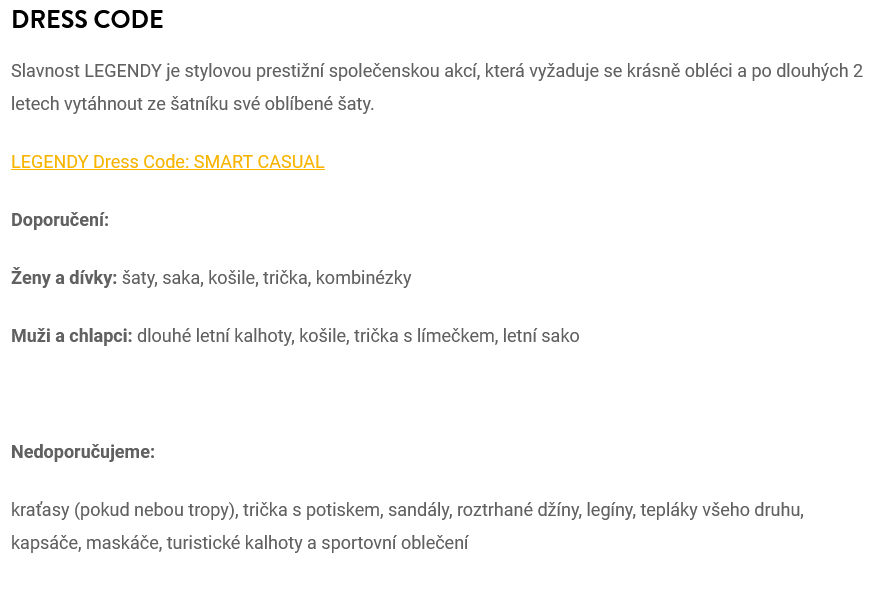Click the word legíny

click(x=609, y=510)
